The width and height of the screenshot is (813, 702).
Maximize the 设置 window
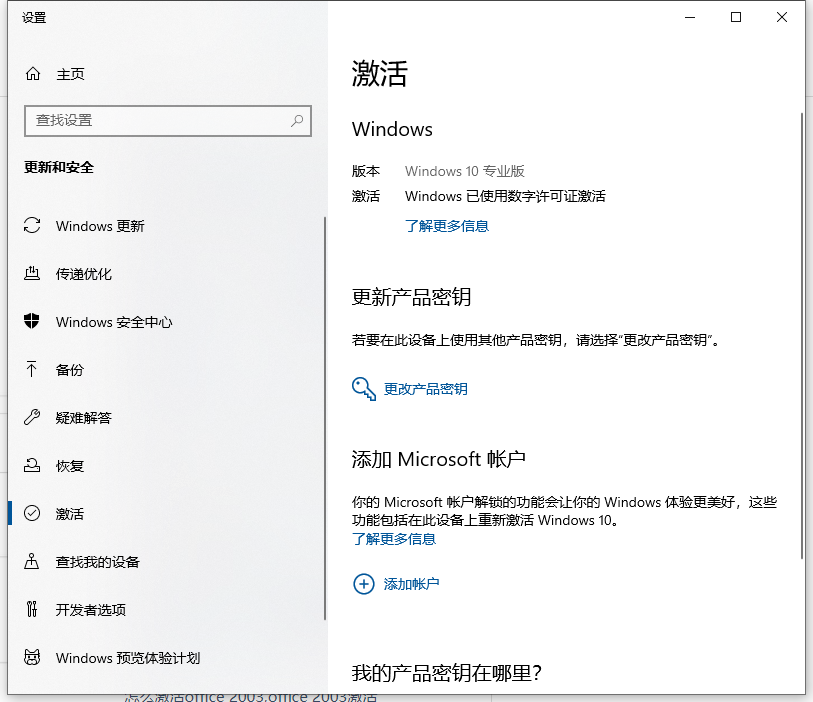(x=736, y=17)
